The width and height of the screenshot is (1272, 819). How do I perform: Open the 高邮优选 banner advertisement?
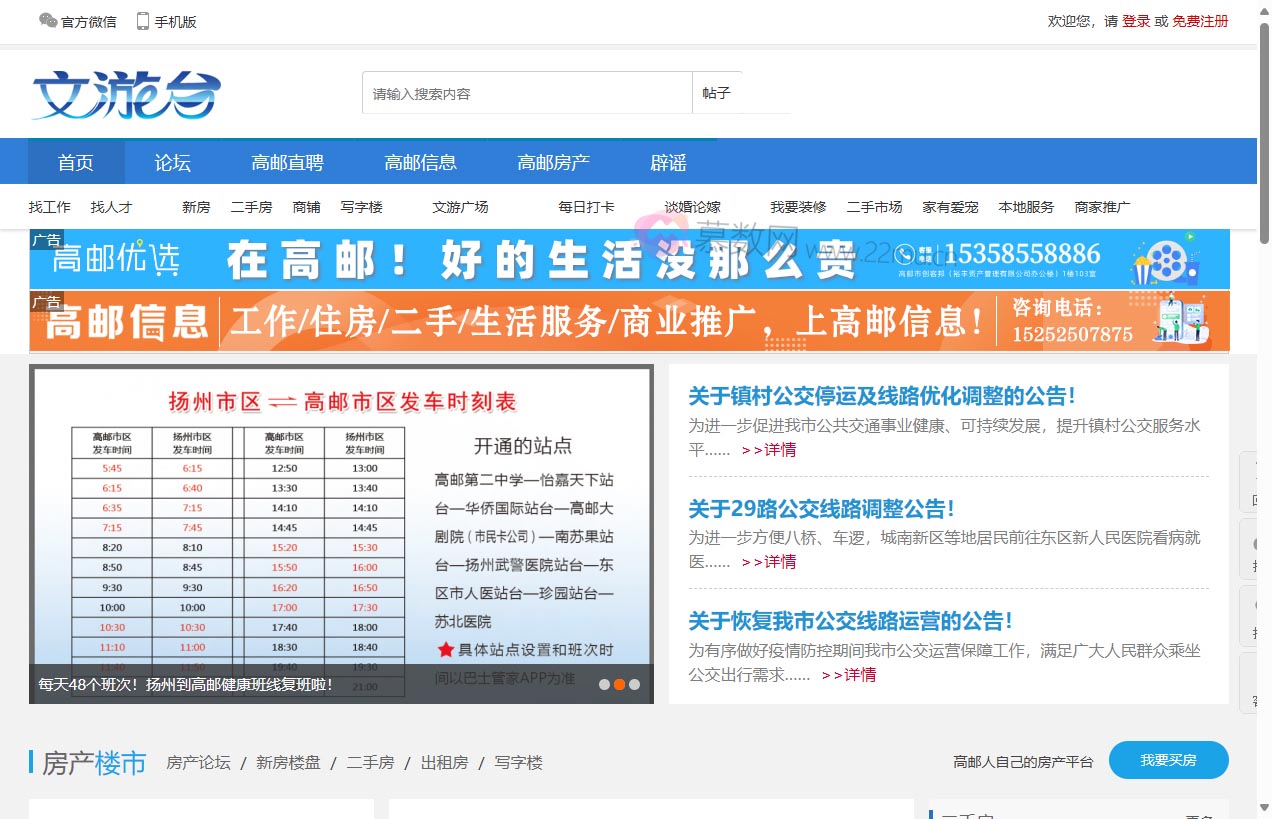click(629, 259)
